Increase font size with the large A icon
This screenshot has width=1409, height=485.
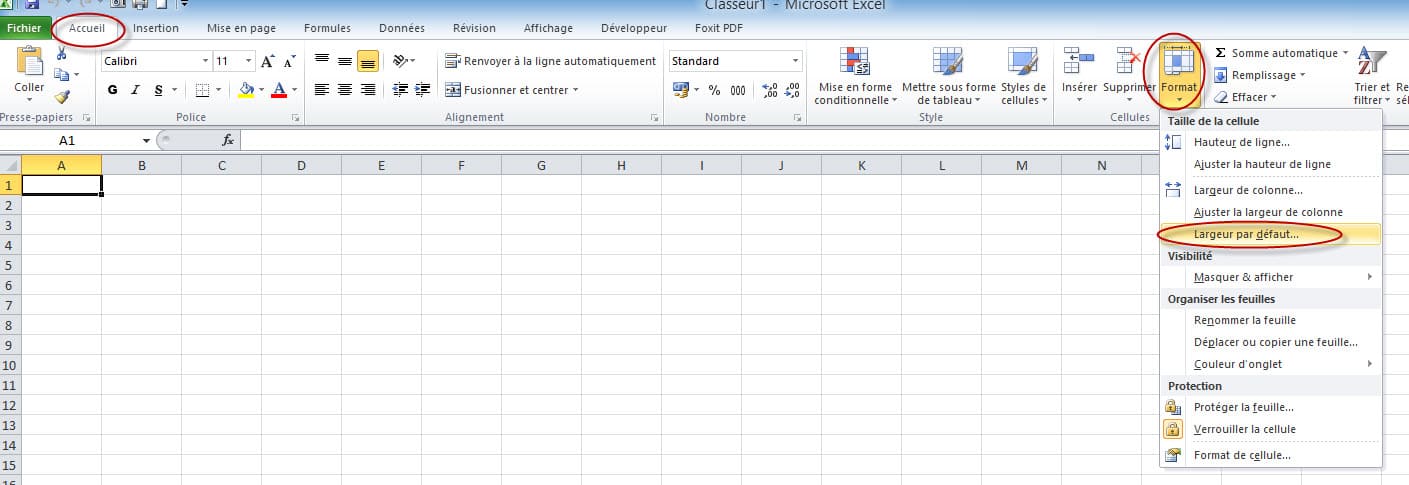[267, 61]
